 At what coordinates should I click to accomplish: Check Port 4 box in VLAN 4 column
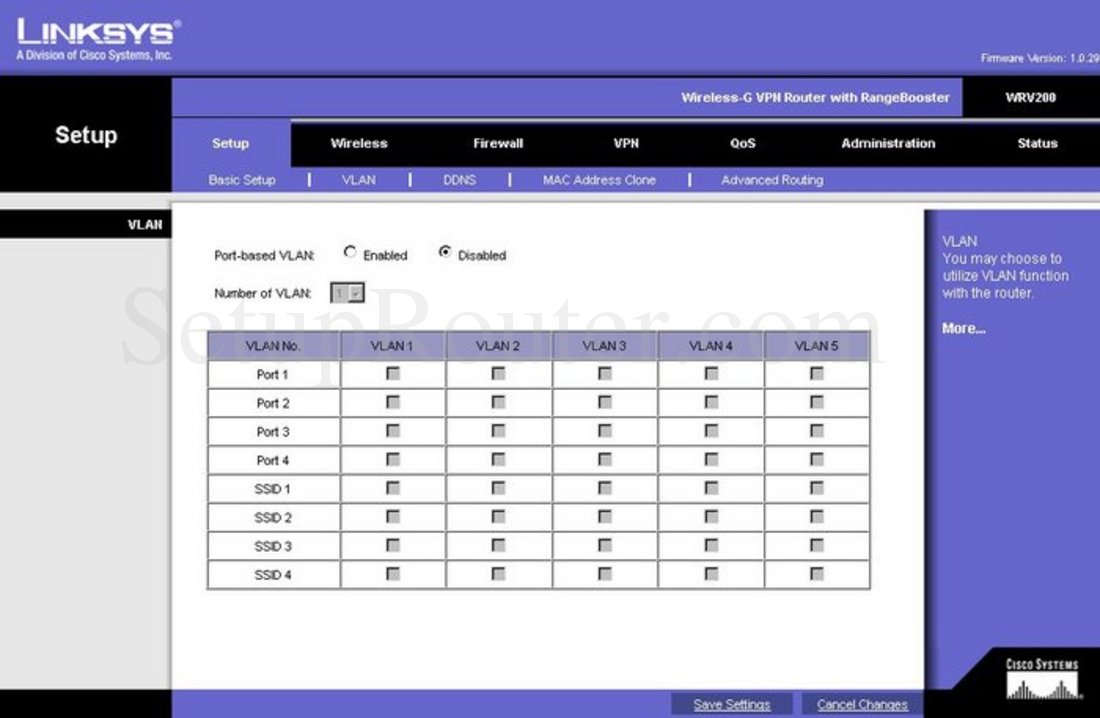(x=711, y=460)
